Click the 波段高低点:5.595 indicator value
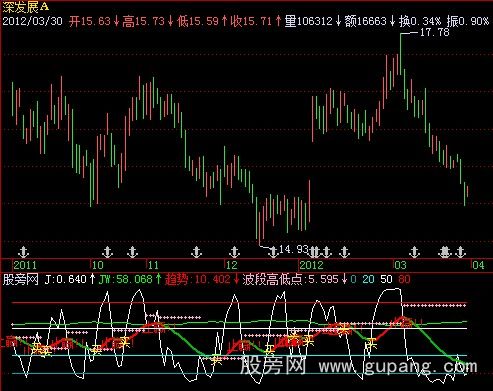493x391 pixels. pos(290,279)
